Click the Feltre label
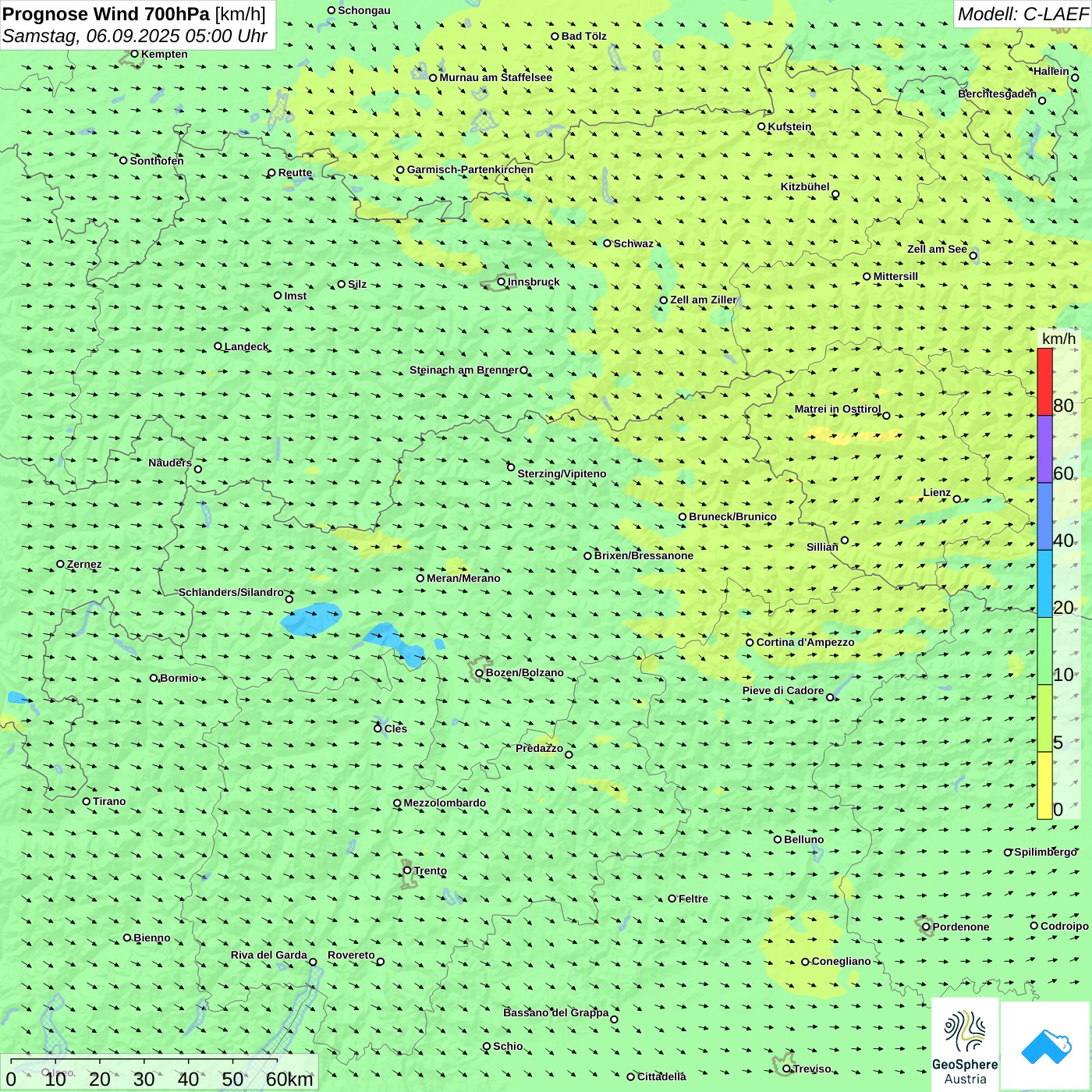This screenshot has width=1092, height=1092. (x=693, y=899)
